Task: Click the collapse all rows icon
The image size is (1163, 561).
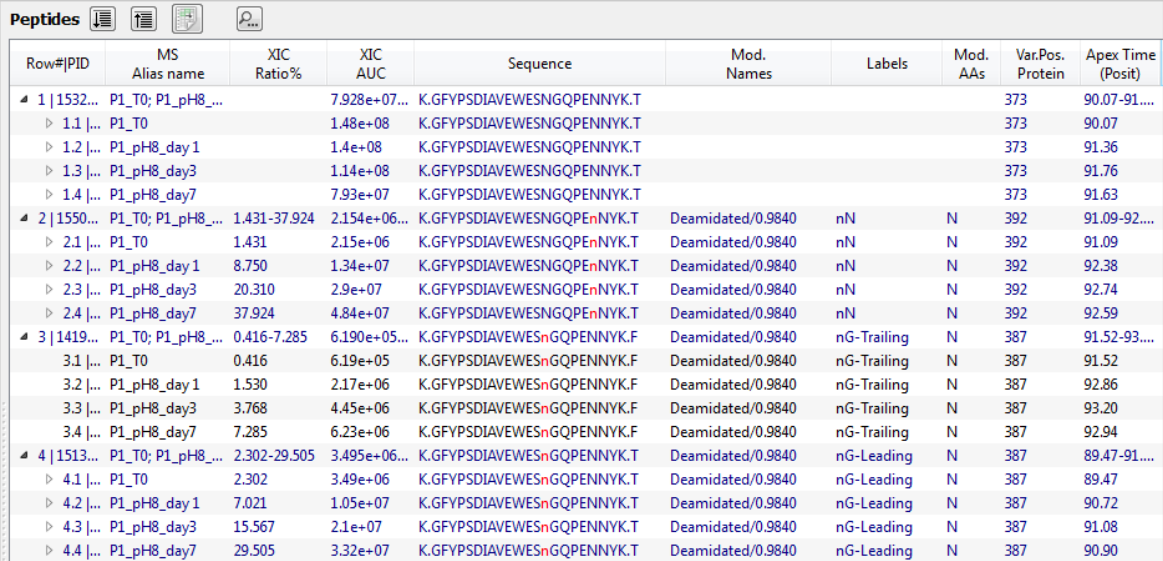Action: [143, 19]
